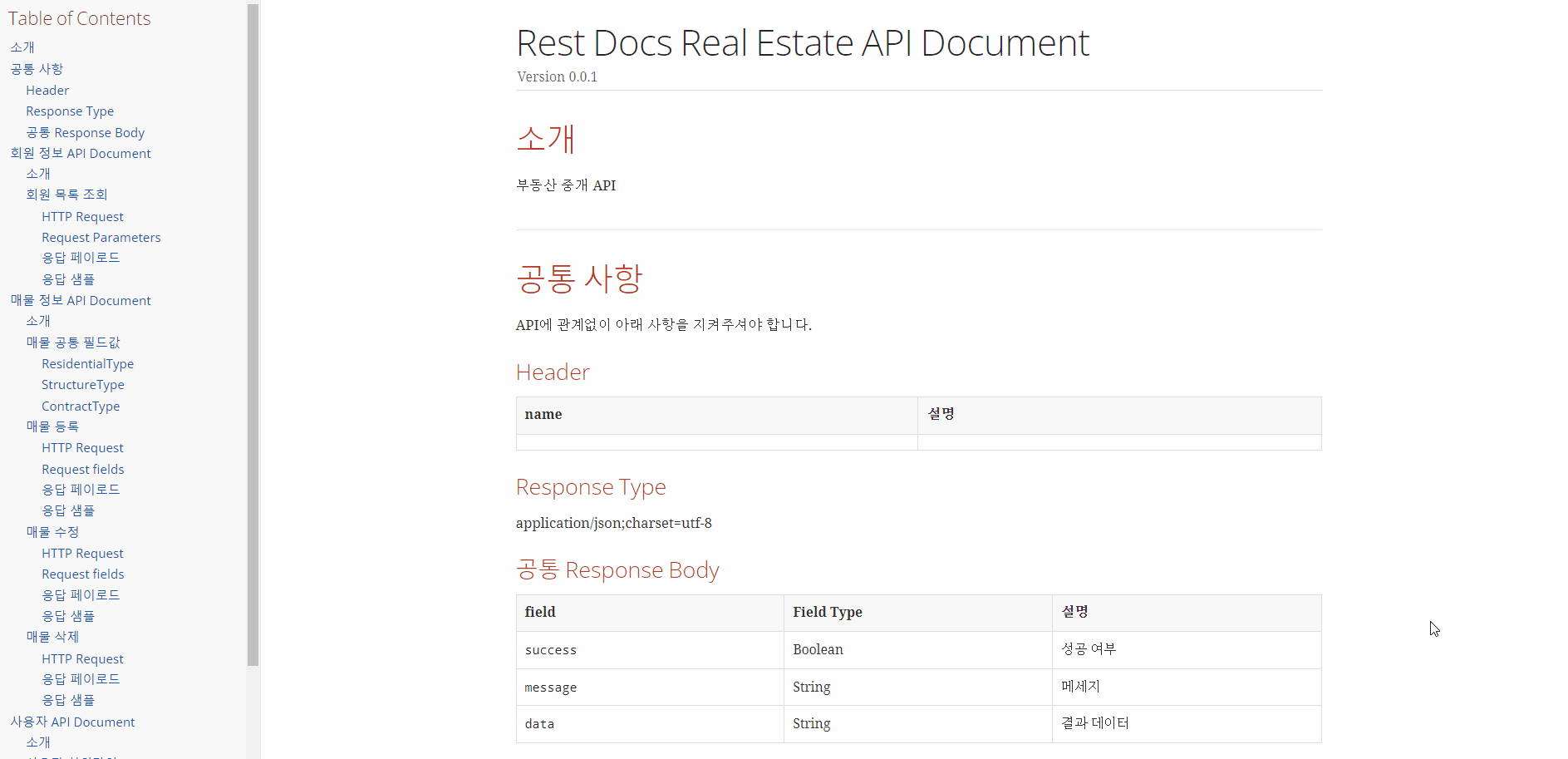1568x759 pixels.
Task: Open the Header entry in table of contents
Action: click(47, 90)
